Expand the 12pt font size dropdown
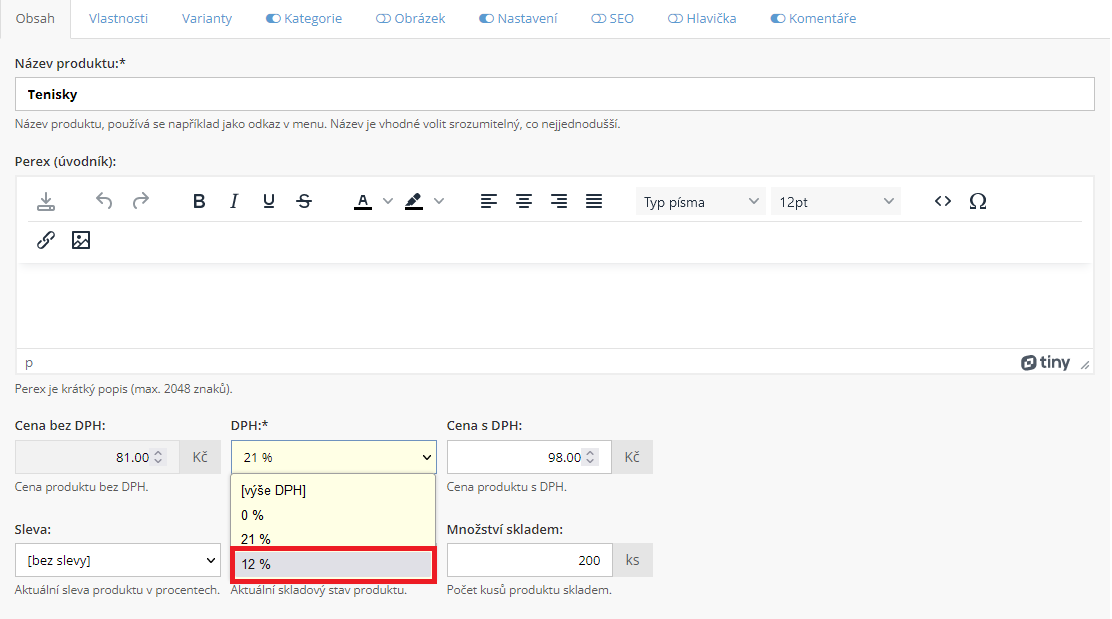This screenshot has width=1112, height=619. click(835, 202)
